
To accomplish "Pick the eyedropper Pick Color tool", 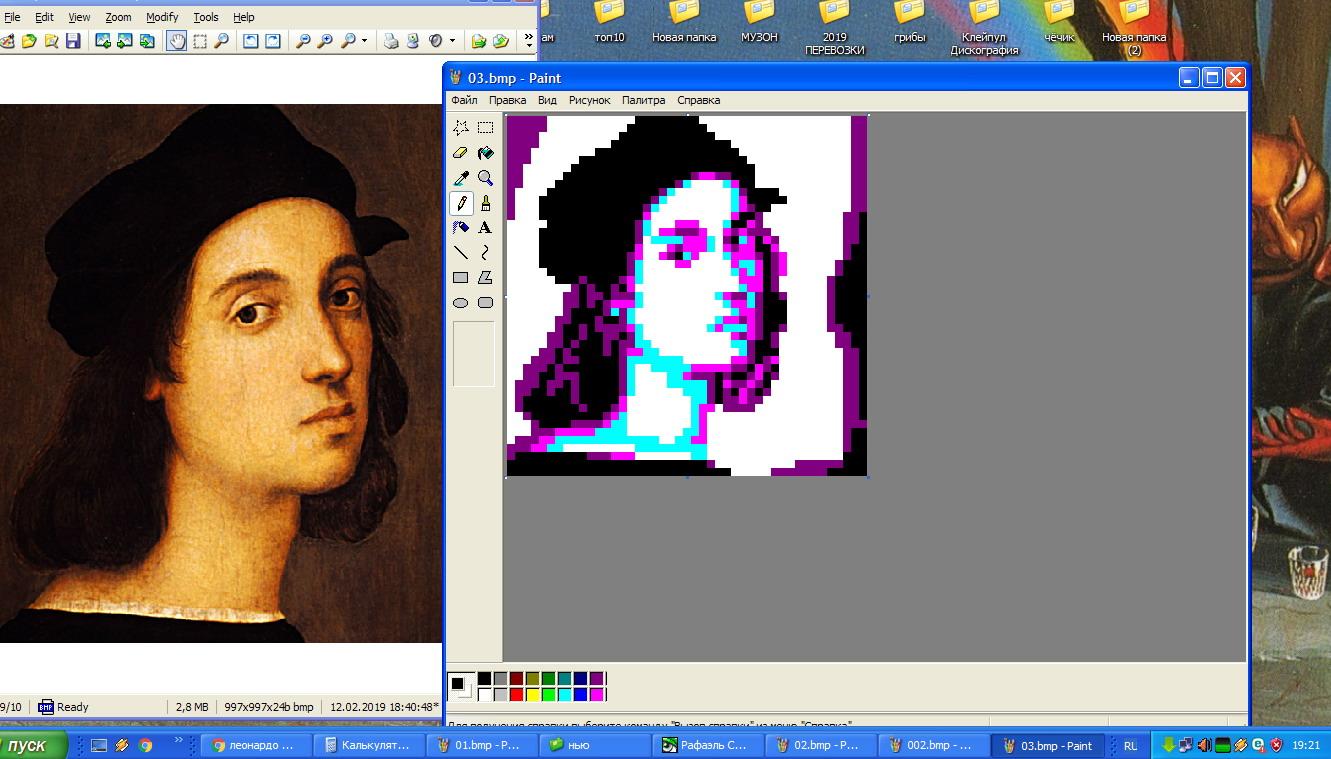I will (460, 178).
